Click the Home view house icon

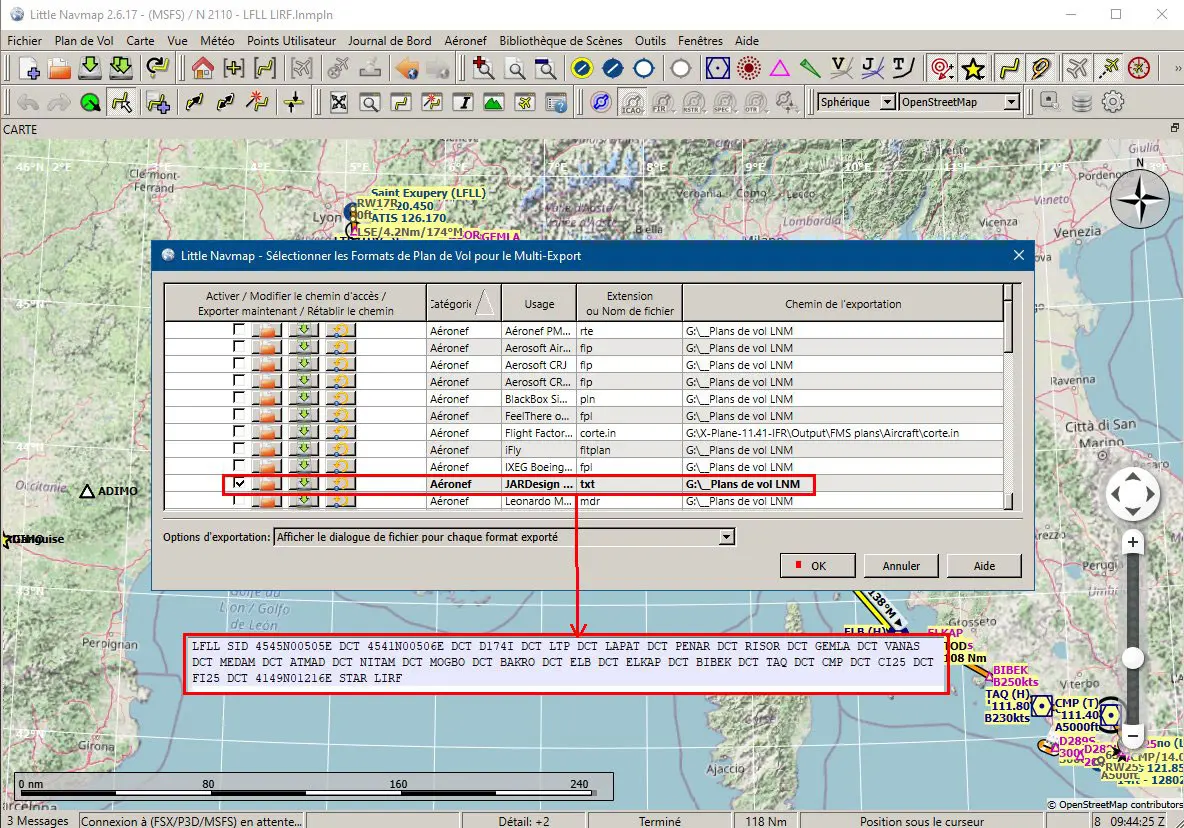[202, 69]
